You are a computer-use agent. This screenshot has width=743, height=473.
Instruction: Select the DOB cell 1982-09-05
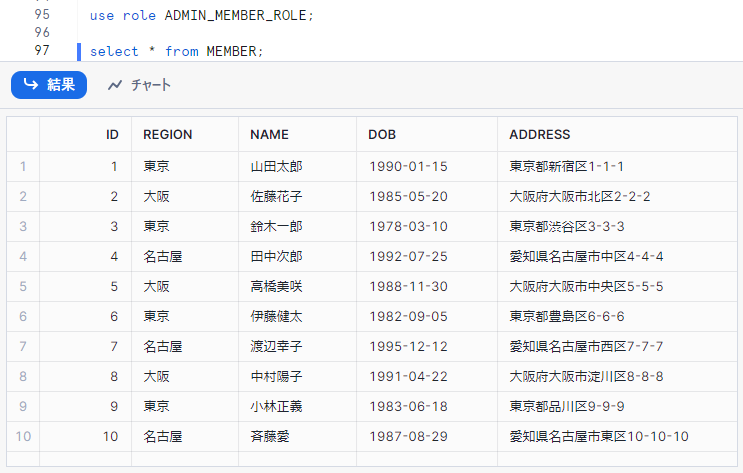pos(427,316)
